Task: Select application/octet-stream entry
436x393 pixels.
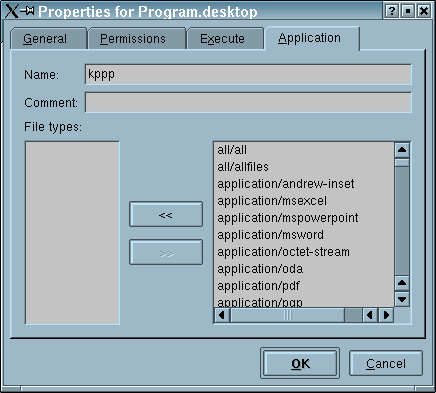Action: [x=304, y=252]
